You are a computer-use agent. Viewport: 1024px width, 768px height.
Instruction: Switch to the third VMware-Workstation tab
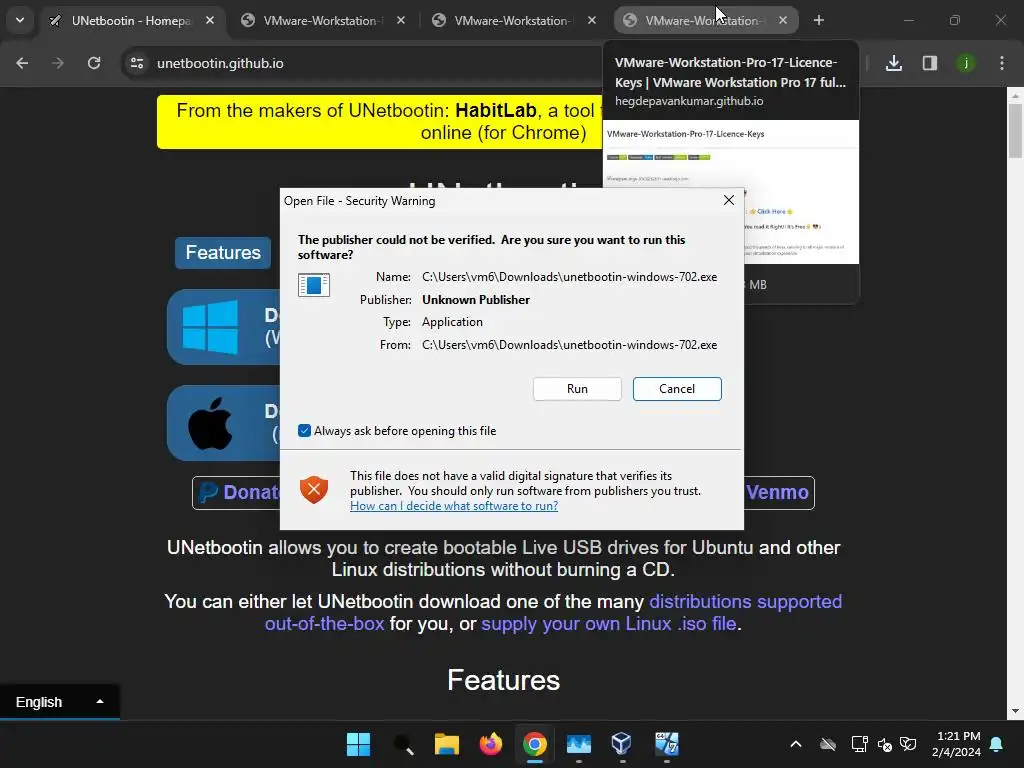[x=511, y=21]
